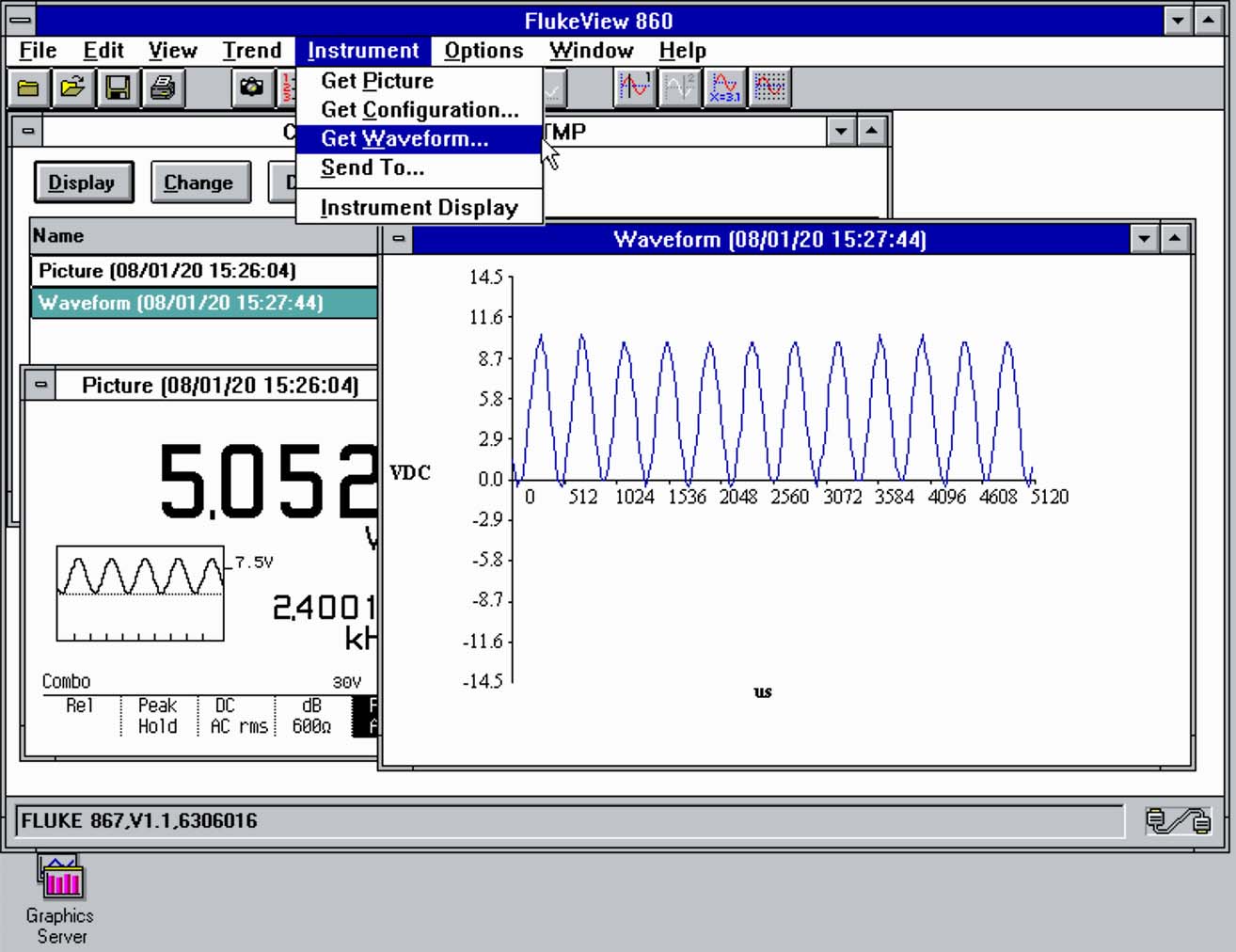Click the 5.052 voltage reading in Picture
The height and width of the screenshot is (952, 1236).
coord(269,482)
